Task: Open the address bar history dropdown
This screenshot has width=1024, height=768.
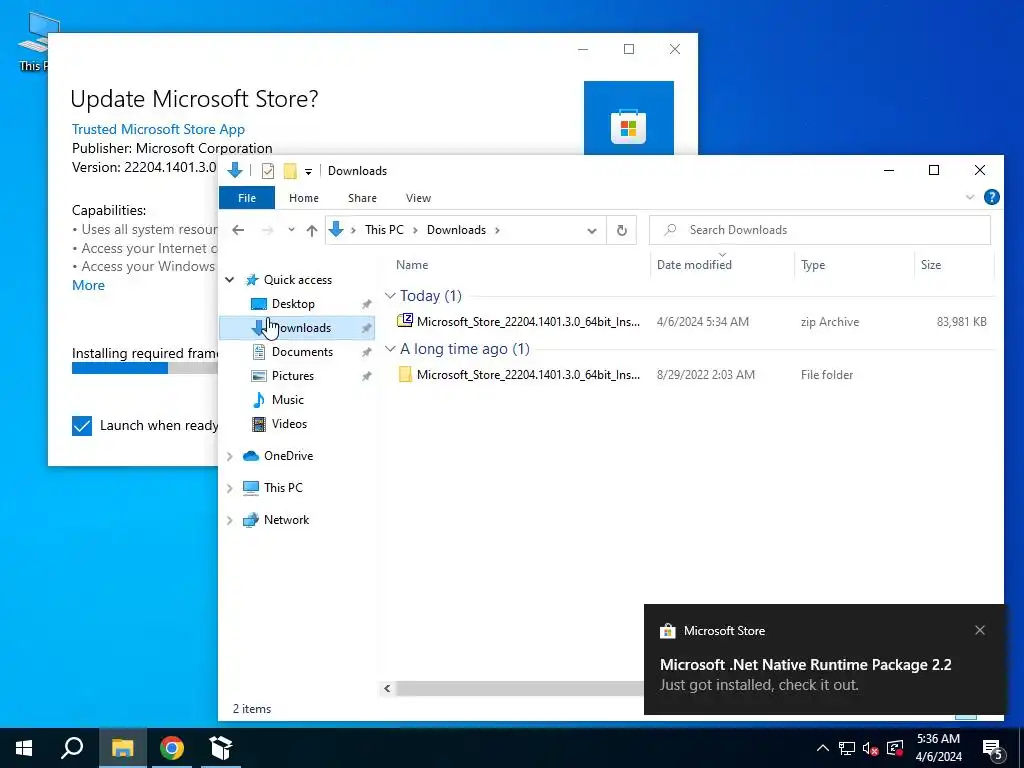Action: point(592,231)
